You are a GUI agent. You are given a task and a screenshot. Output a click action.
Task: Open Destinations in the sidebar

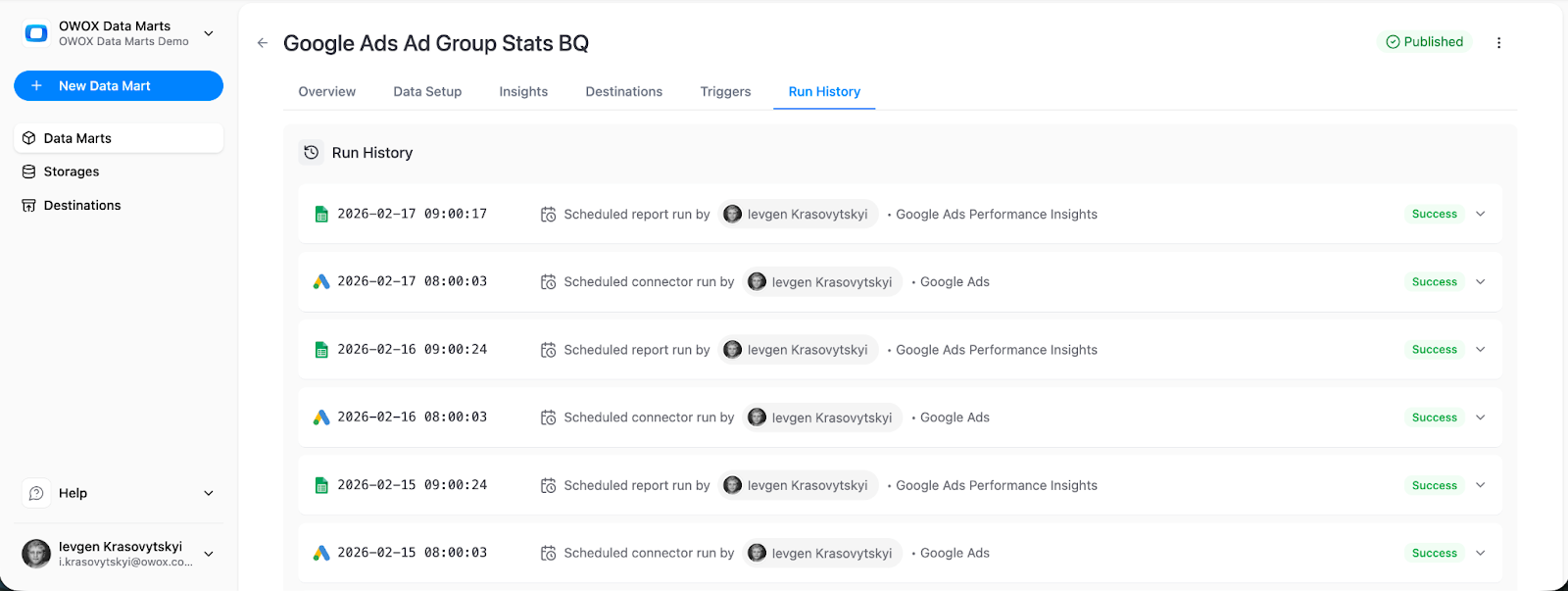coord(119,205)
